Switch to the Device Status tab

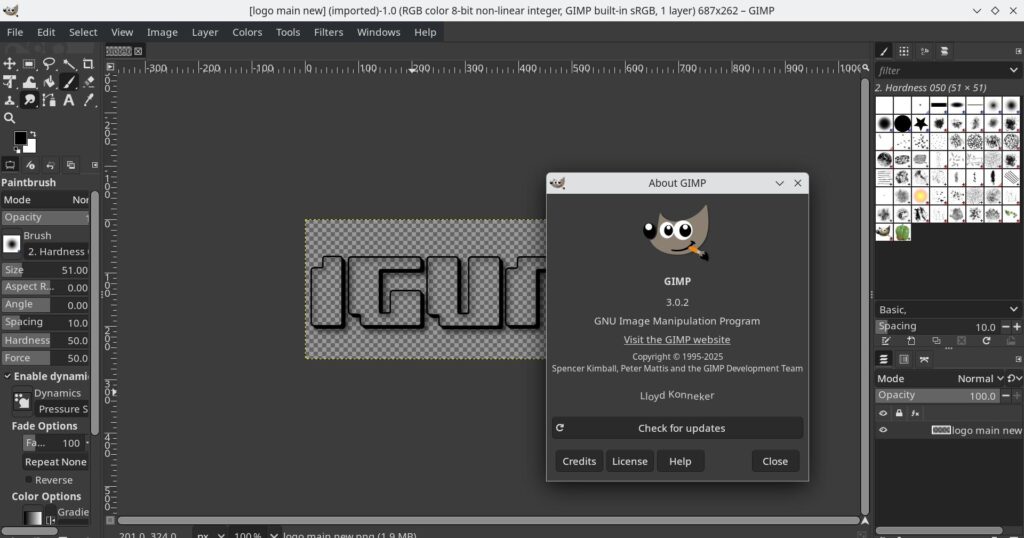pyautogui.click(x=30, y=165)
